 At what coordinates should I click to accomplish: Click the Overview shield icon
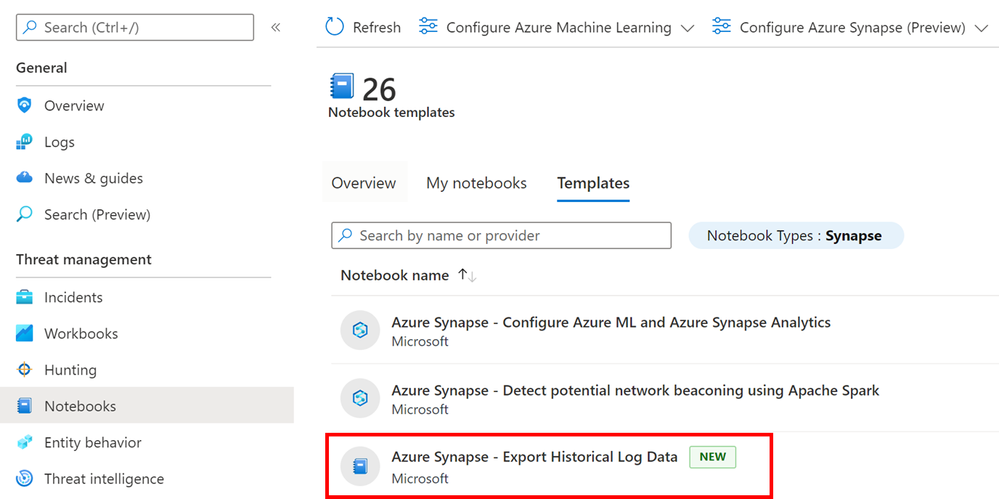tap(25, 106)
